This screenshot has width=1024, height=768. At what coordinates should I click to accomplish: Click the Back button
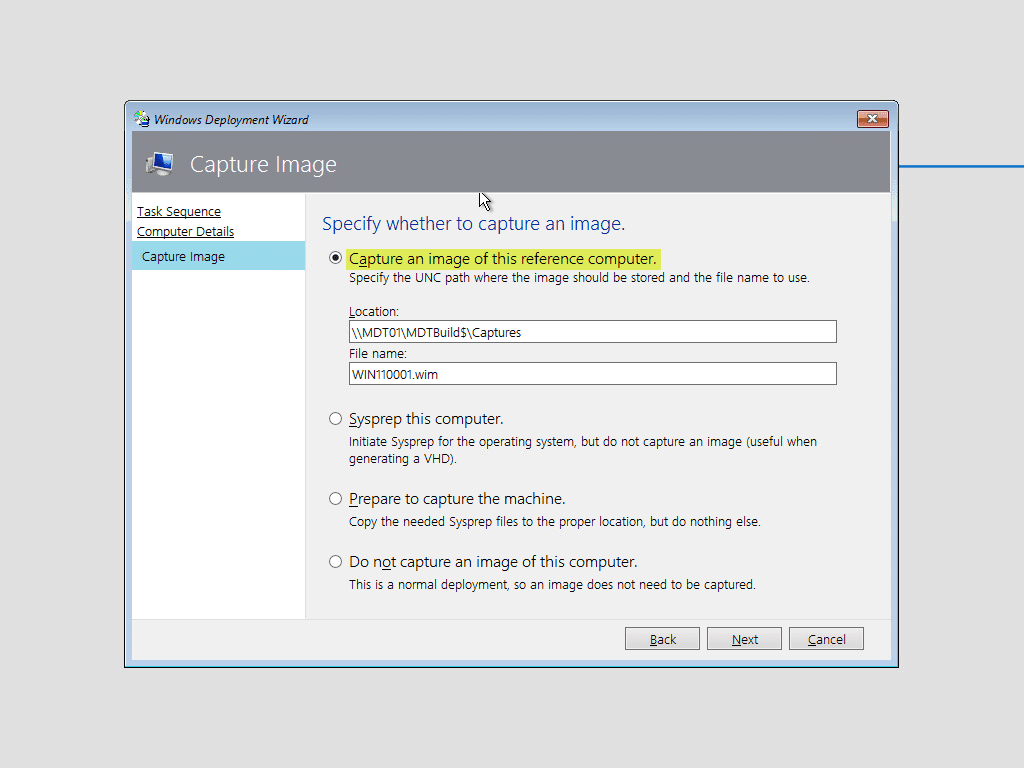[662, 638]
